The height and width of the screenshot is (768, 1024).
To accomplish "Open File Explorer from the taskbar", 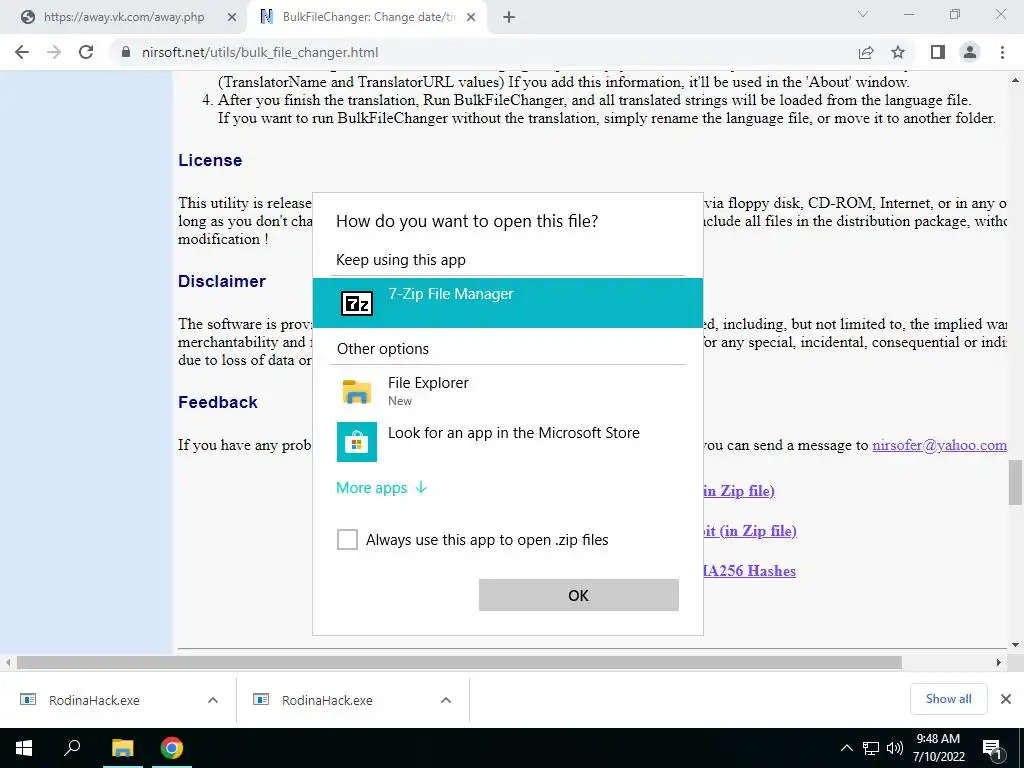I will point(122,748).
